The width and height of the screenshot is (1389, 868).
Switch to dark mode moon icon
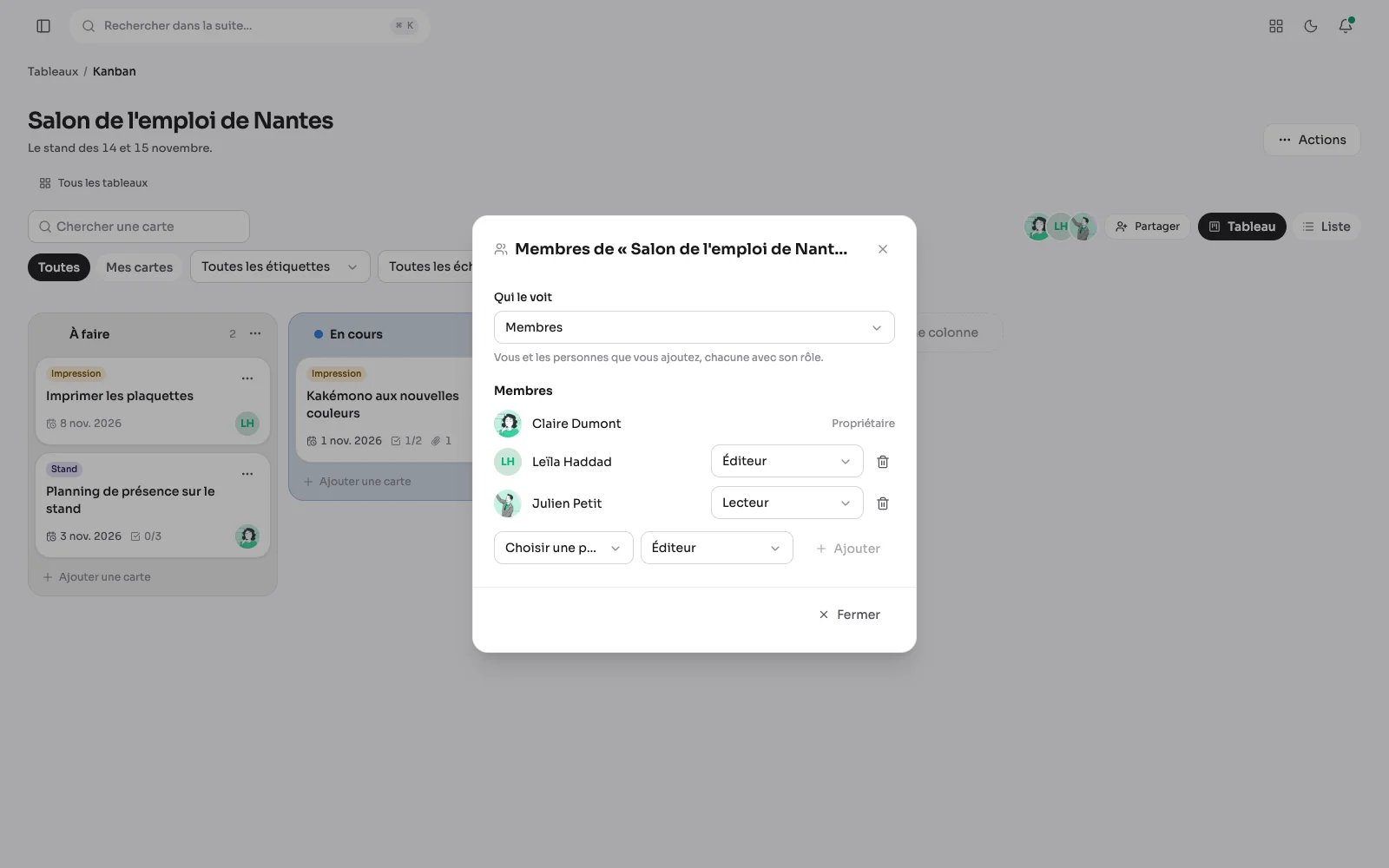[1311, 26]
